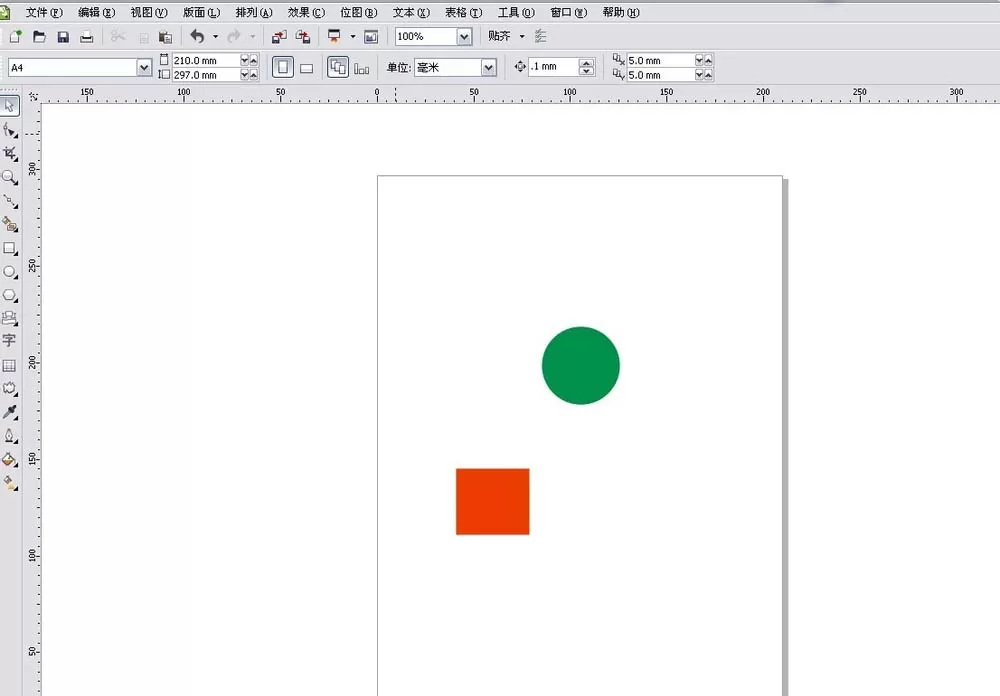The height and width of the screenshot is (696, 1000).
Task: Select the Interactive Blend tool
Action: (10, 389)
